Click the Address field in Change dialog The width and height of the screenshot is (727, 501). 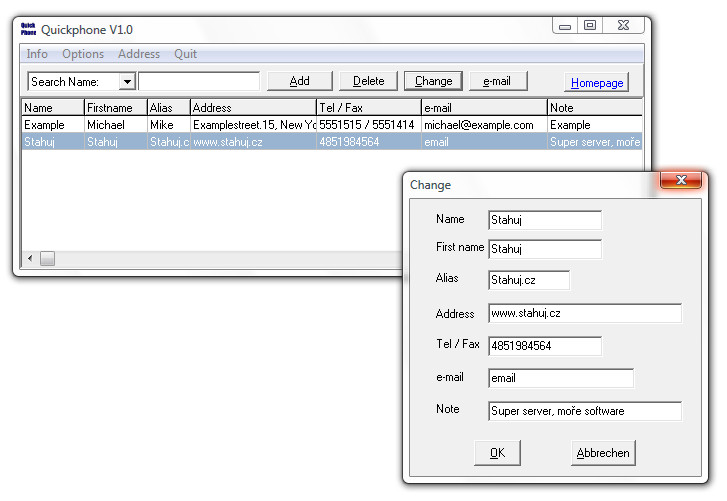[x=585, y=313]
